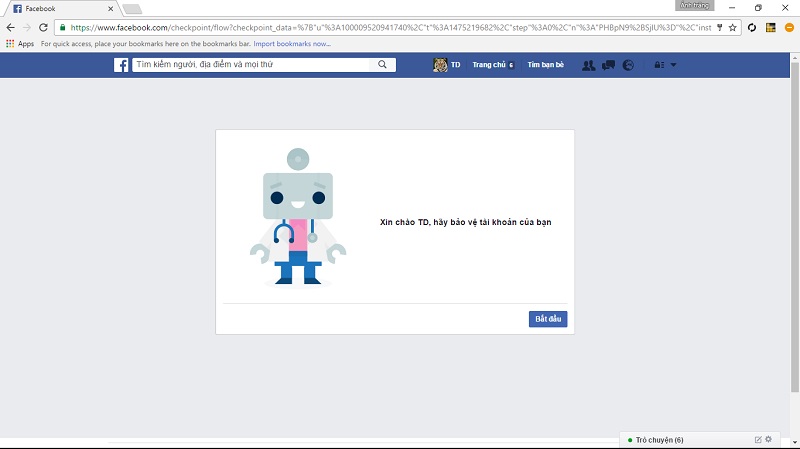This screenshot has width=800, height=449.
Task: Focus the Facebook search field
Action: pos(251,65)
